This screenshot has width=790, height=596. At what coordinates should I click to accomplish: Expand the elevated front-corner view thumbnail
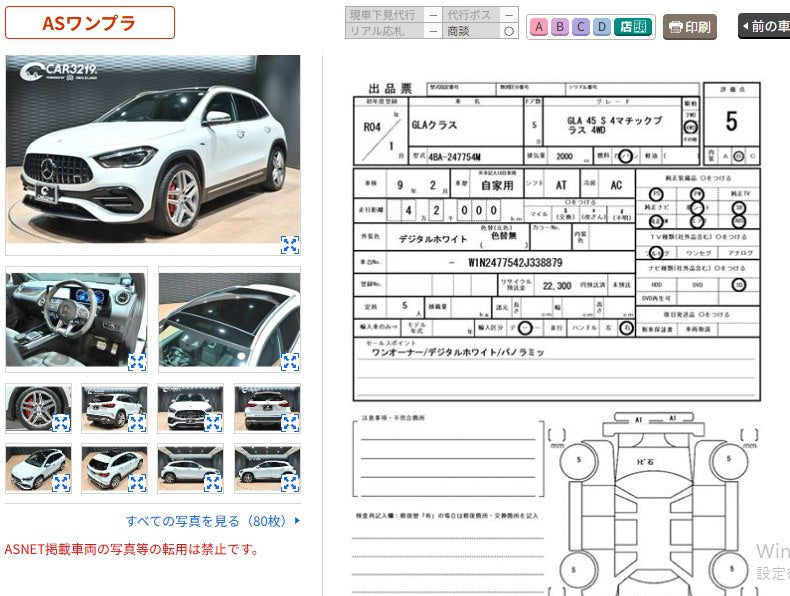pyautogui.click(x=60, y=483)
